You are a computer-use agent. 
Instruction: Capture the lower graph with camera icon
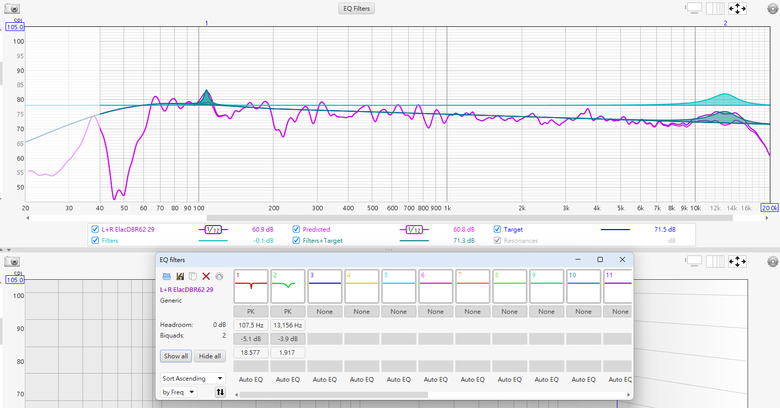12,261
